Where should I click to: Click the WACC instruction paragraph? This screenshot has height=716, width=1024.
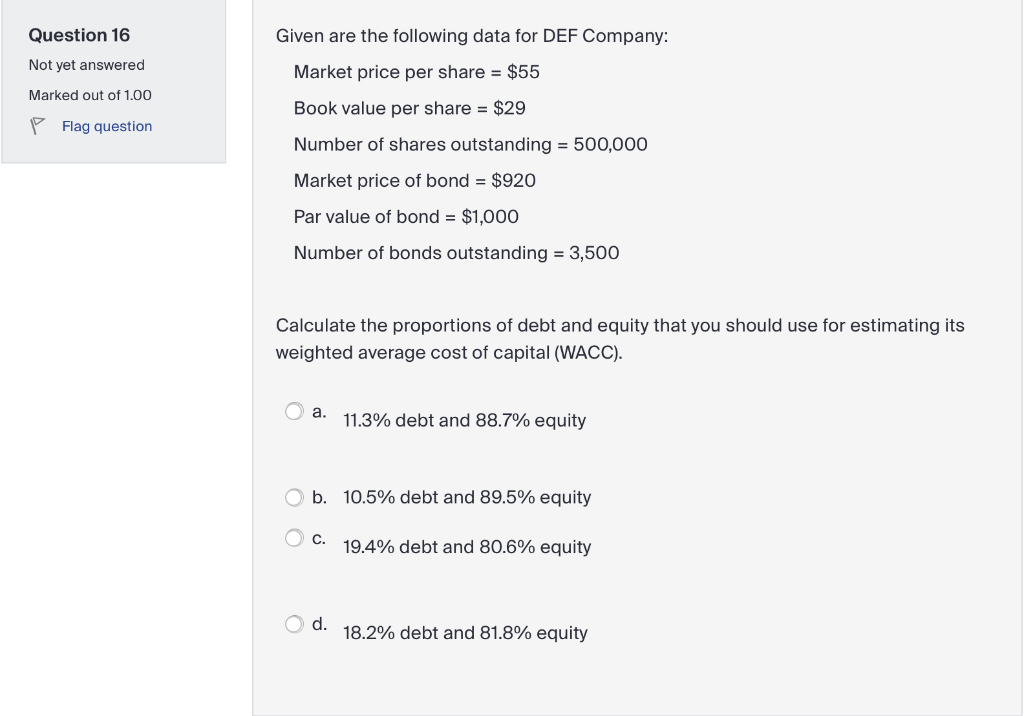tap(620, 338)
